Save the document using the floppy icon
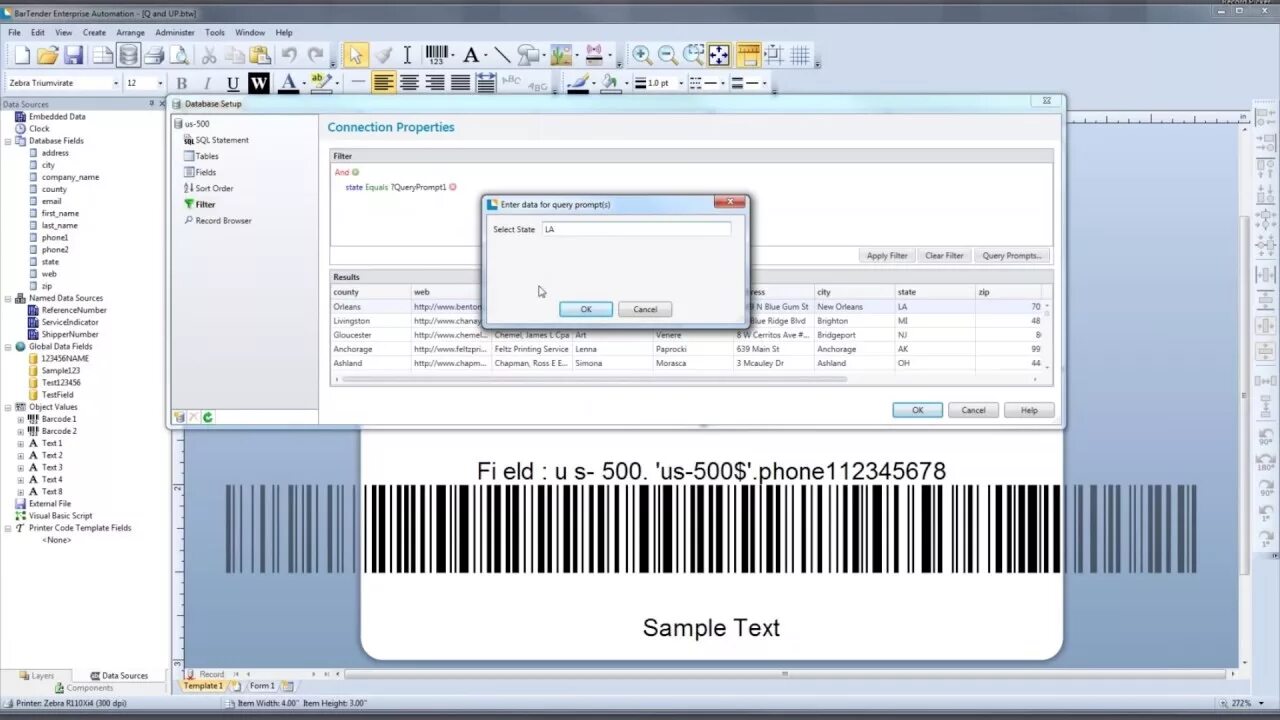The width and height of the screenshot is (1280, 720). [x=74, y=56]
